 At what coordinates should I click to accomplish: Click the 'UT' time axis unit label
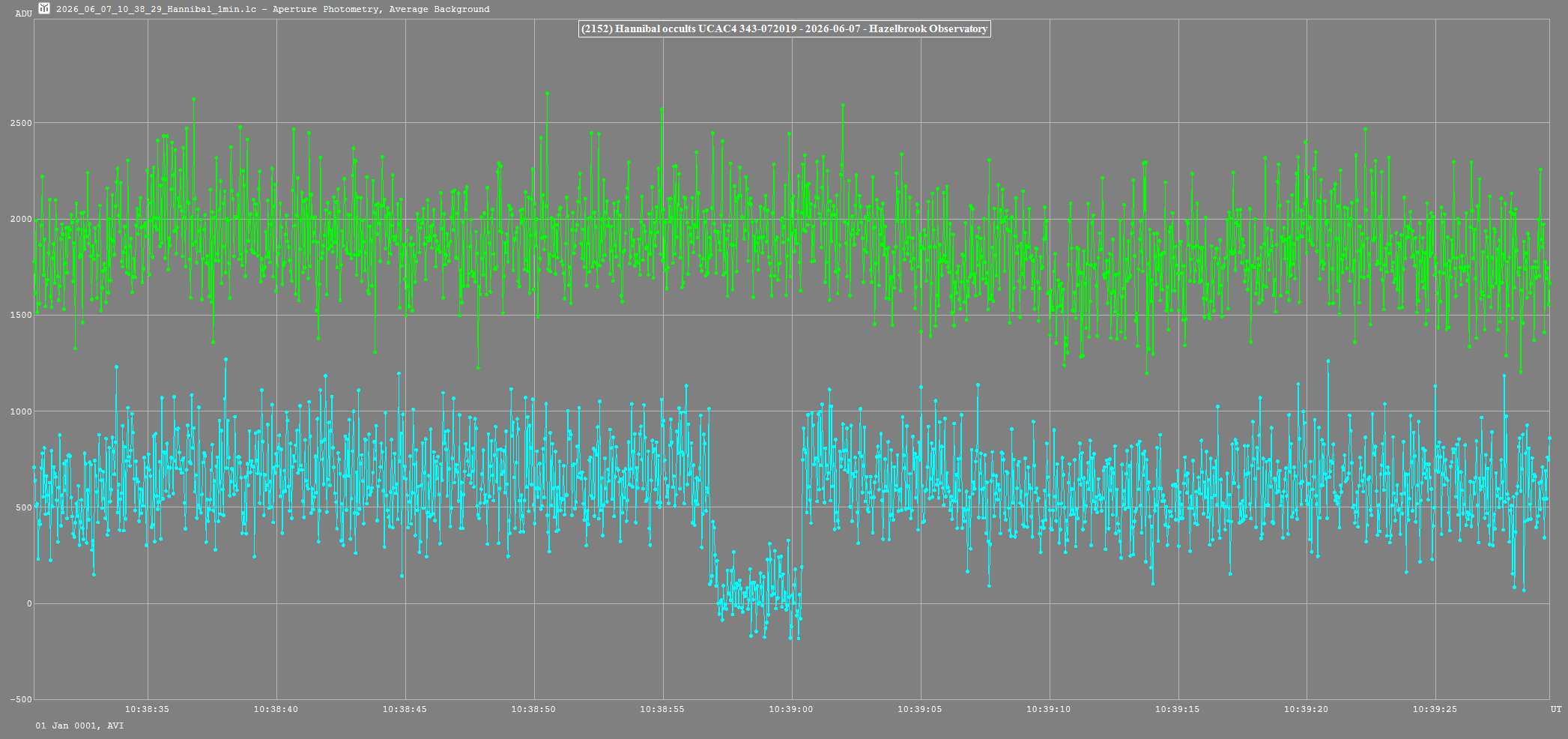pos(1556,709)
